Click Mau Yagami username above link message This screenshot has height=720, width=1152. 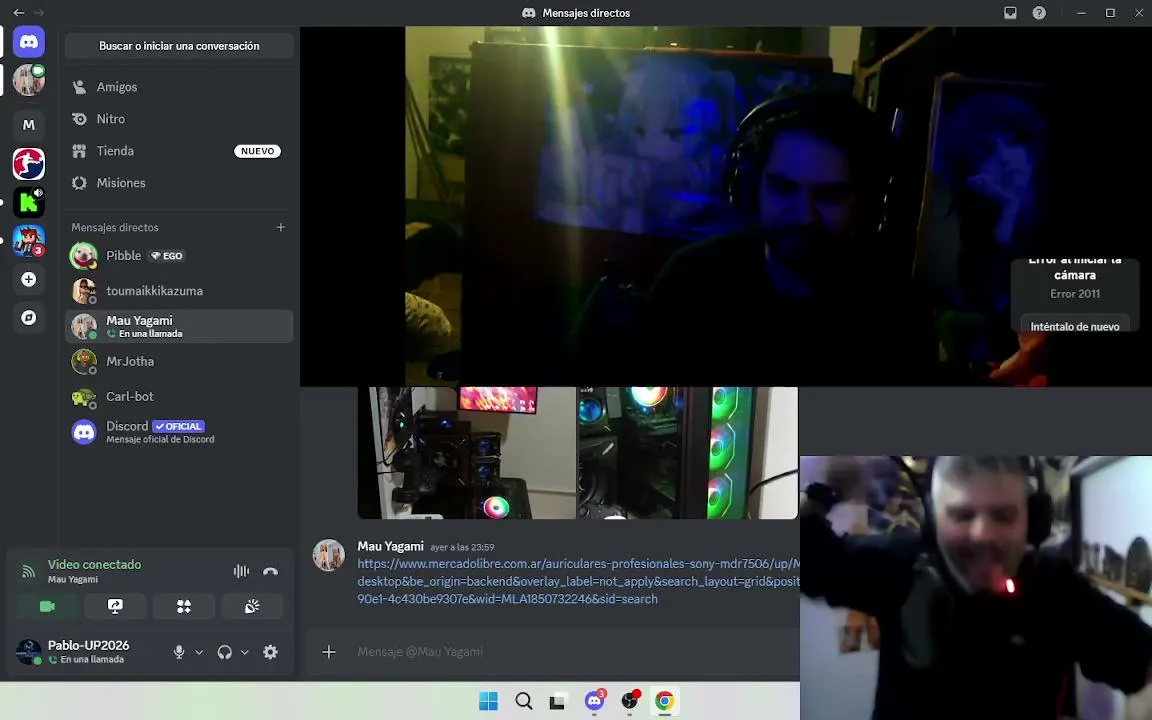(390, 546)
